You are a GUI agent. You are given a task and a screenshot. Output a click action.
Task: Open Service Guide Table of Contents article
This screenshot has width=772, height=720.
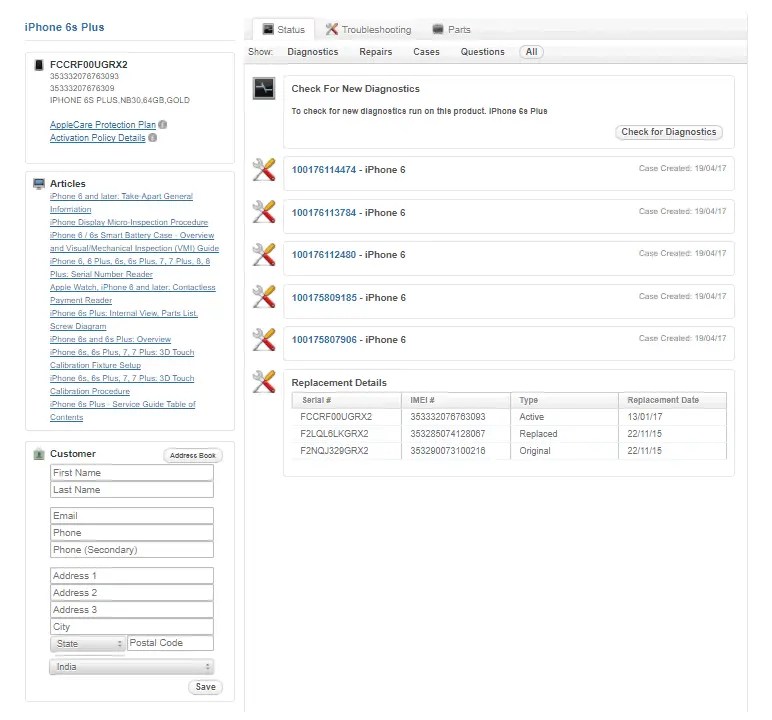(x=123, y=411)
